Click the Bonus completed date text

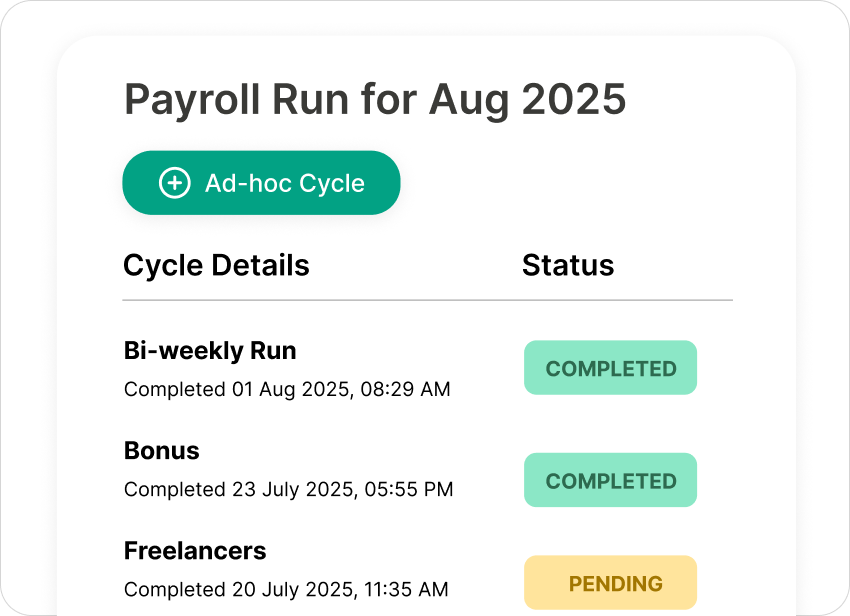pos(288,489)
